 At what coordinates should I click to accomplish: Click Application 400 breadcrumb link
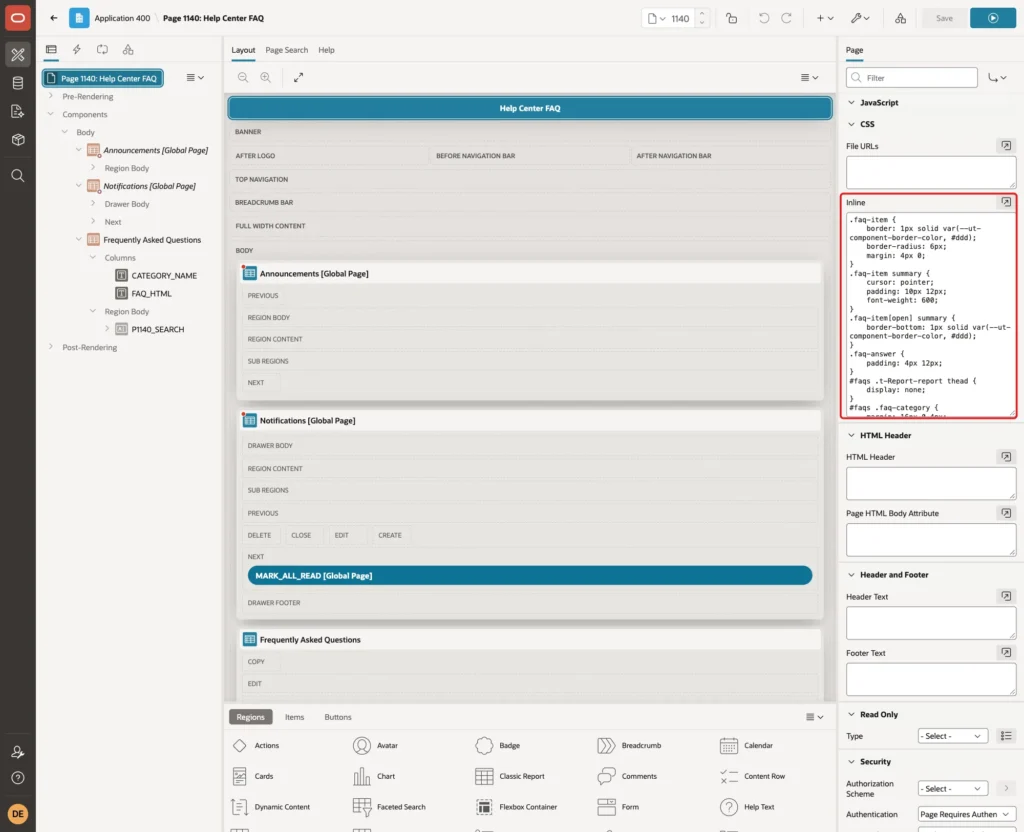click(x=122, y=18)
